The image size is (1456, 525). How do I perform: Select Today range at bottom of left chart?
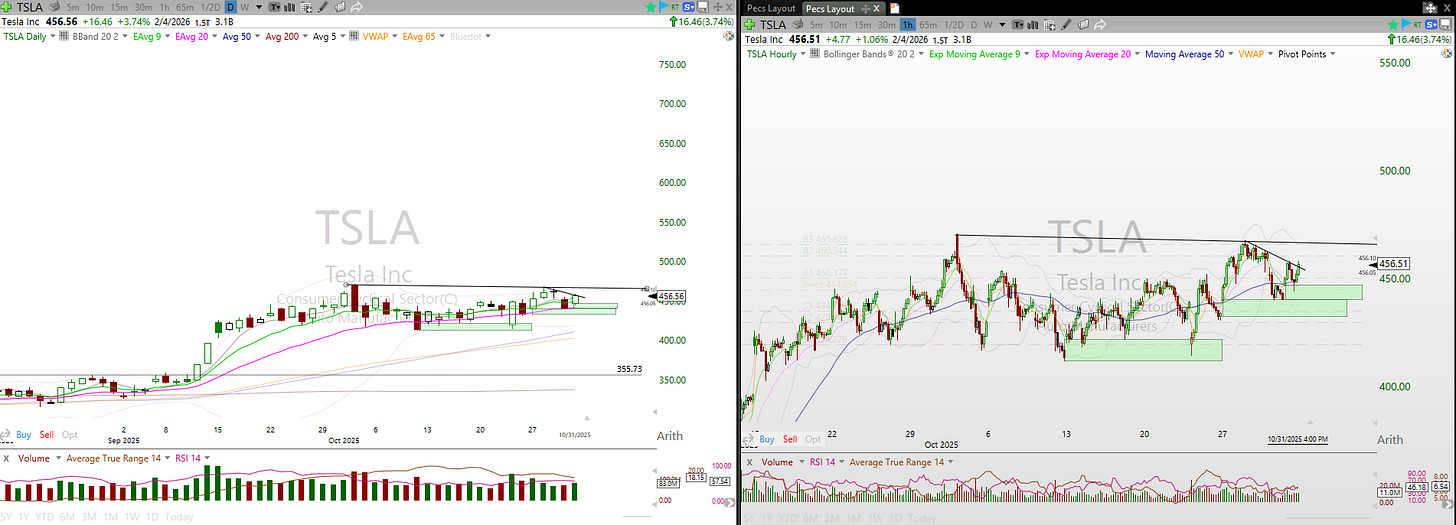click(x=180, y=517)
